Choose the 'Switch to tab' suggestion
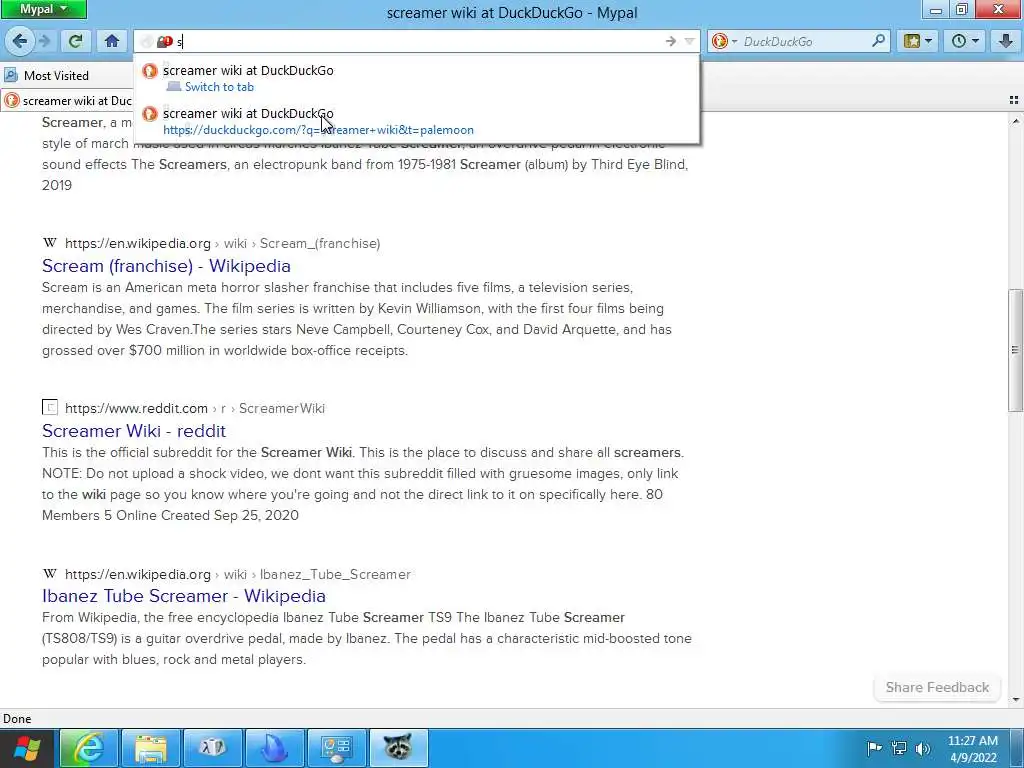The width and height of the screenshot is (1024, 768). 417,78
